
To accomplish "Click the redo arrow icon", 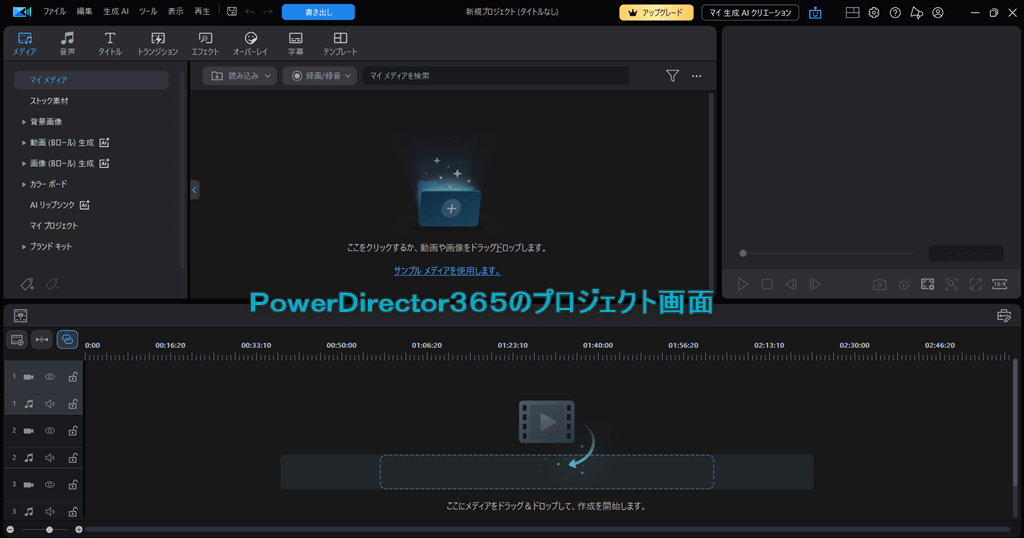I will coord(268,12).
